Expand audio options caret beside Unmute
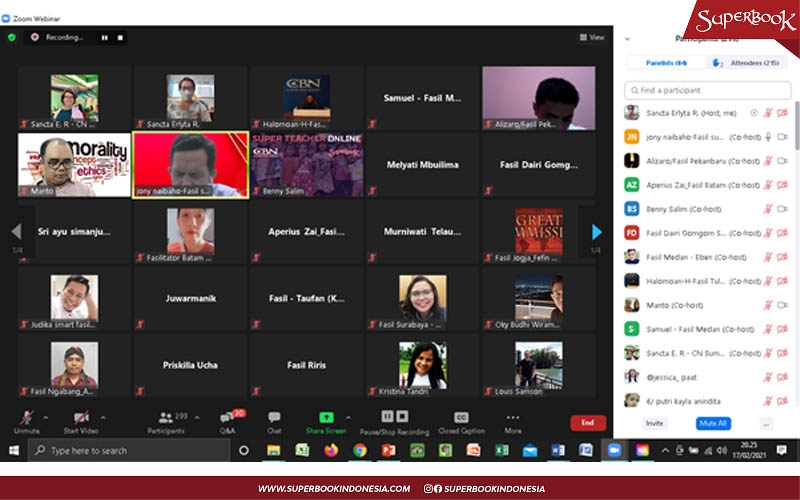 [x=45, y=417]
